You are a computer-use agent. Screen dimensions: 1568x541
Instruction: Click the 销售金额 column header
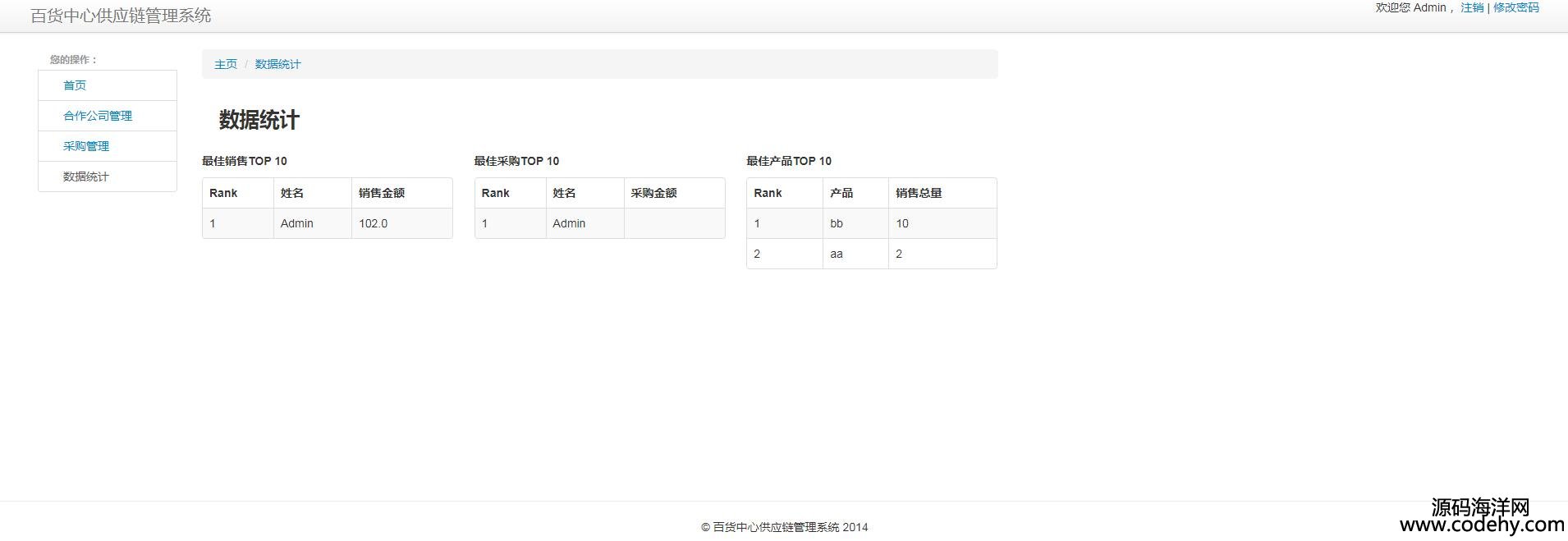pyautogui.click(x=382, y=193)
